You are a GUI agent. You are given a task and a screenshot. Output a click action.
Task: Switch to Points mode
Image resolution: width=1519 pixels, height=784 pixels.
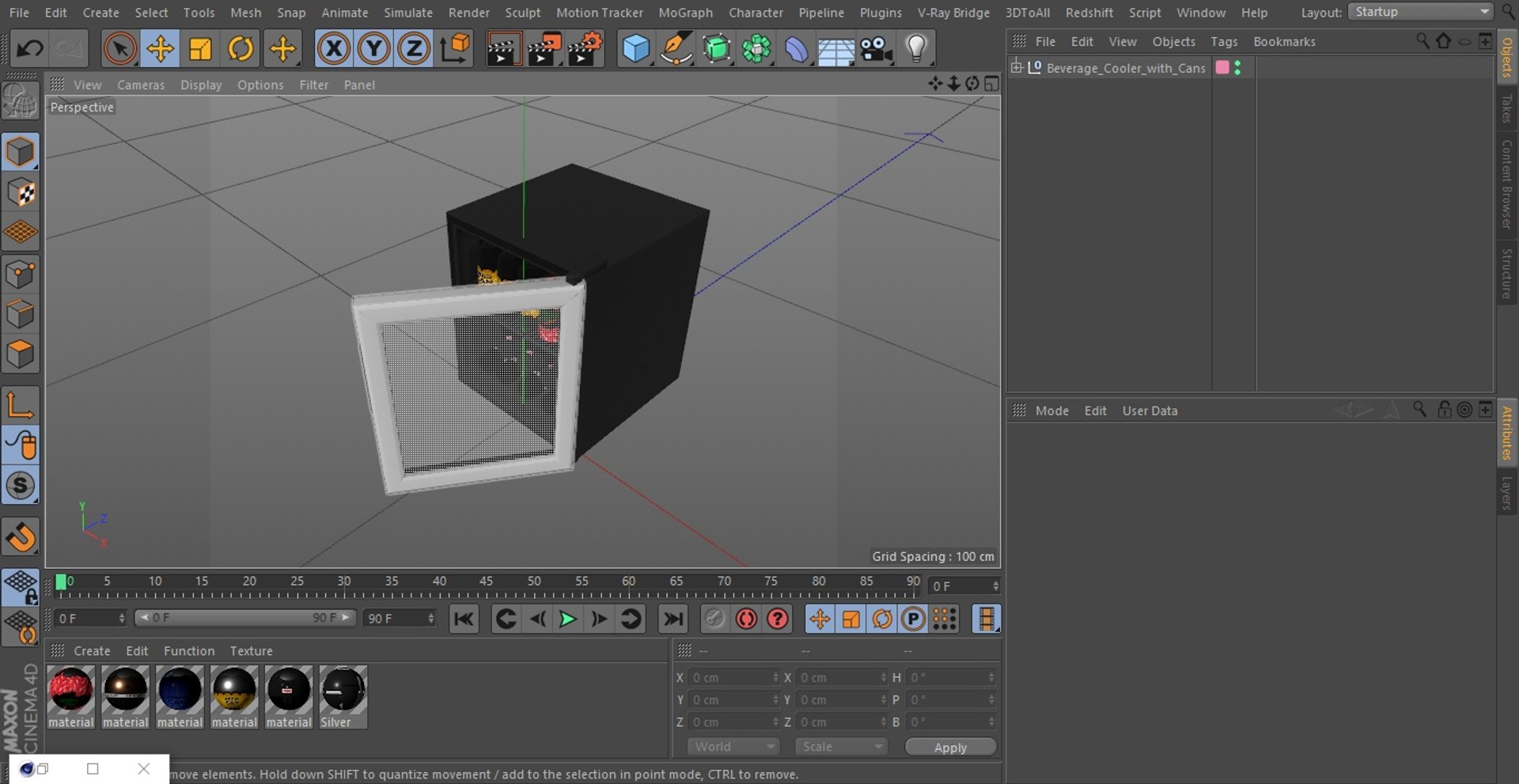pos(21,275)
